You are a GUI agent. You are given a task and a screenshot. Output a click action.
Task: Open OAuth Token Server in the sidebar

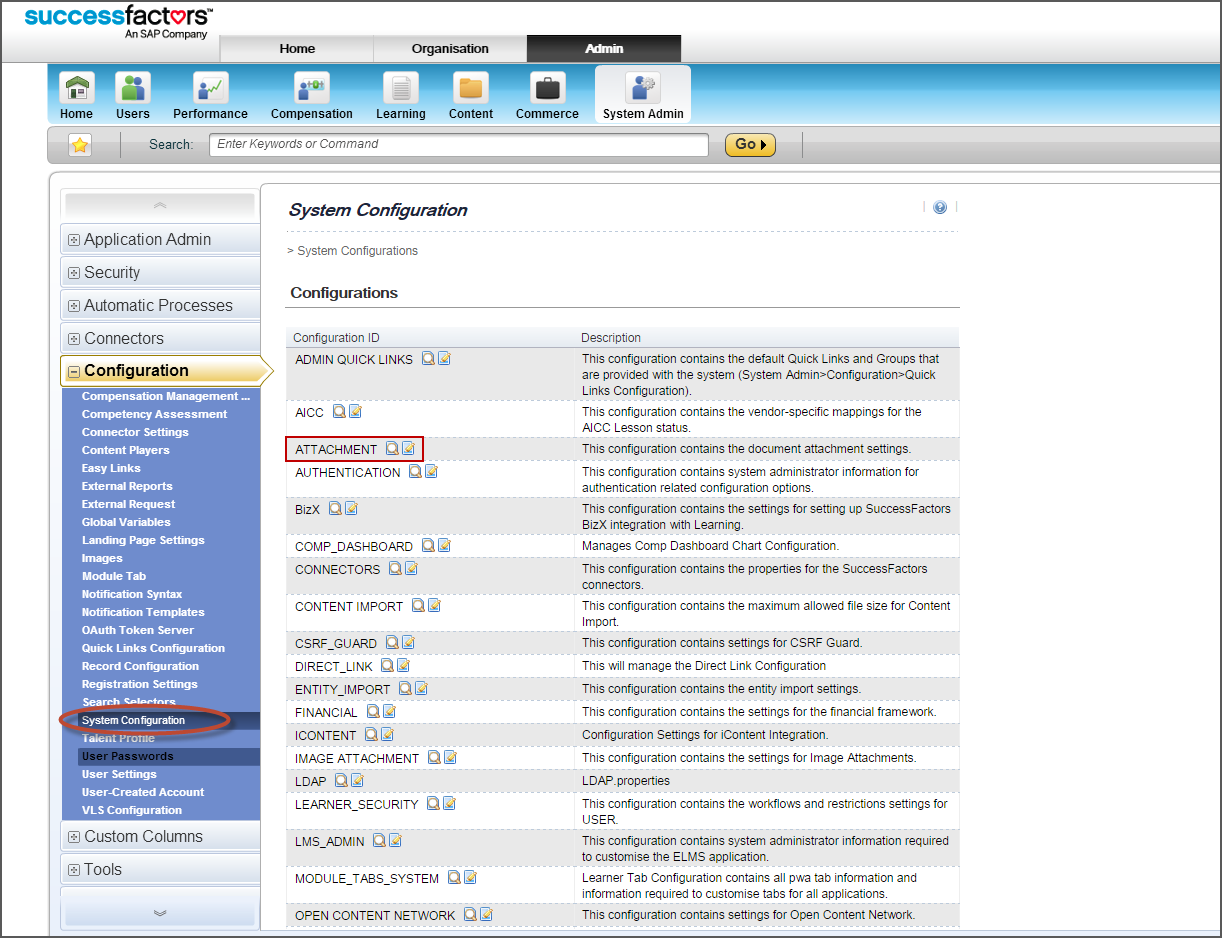coord(138,630)
